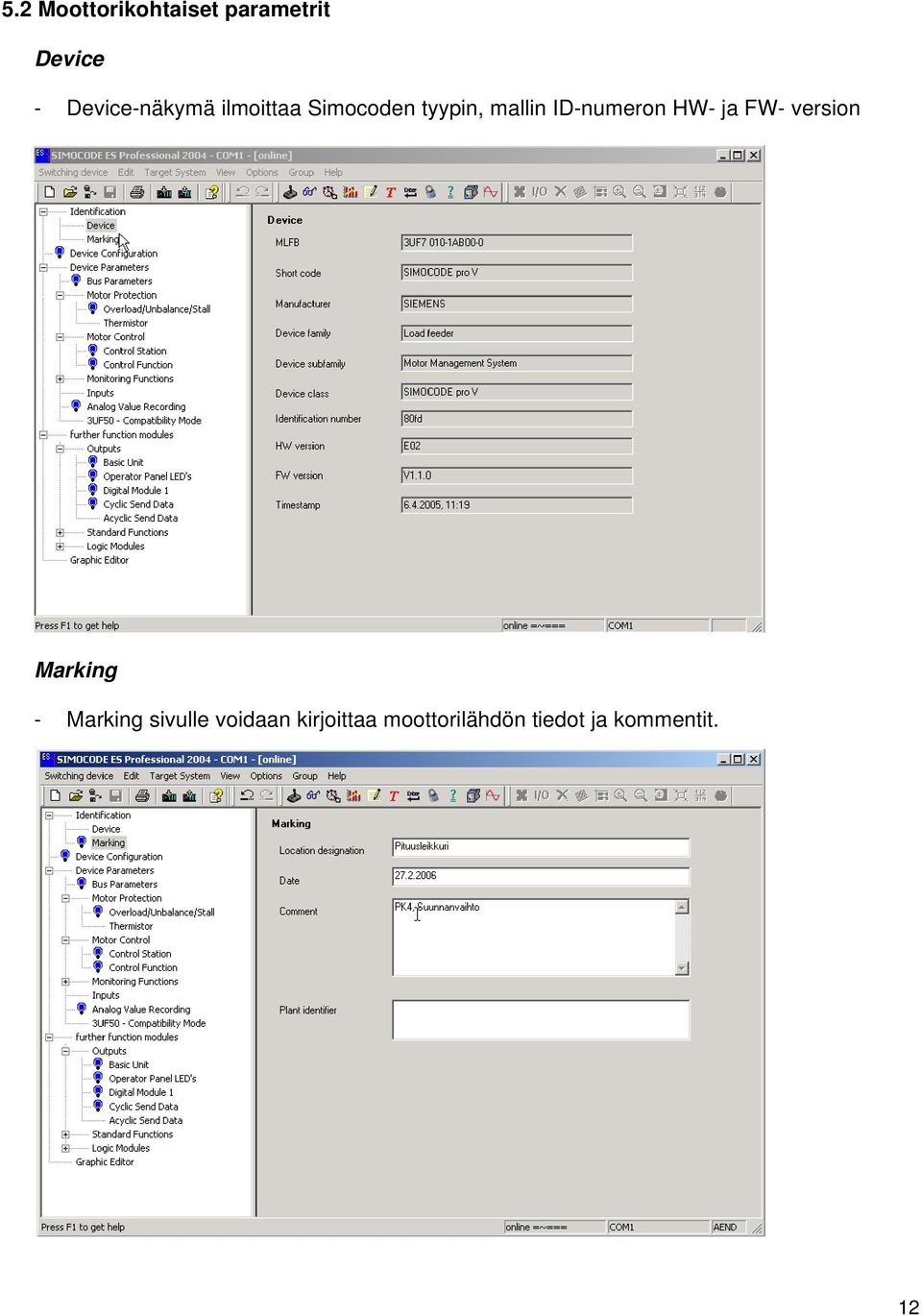
Task: Select Device item in lower window tree
Action: coord(106,829)
